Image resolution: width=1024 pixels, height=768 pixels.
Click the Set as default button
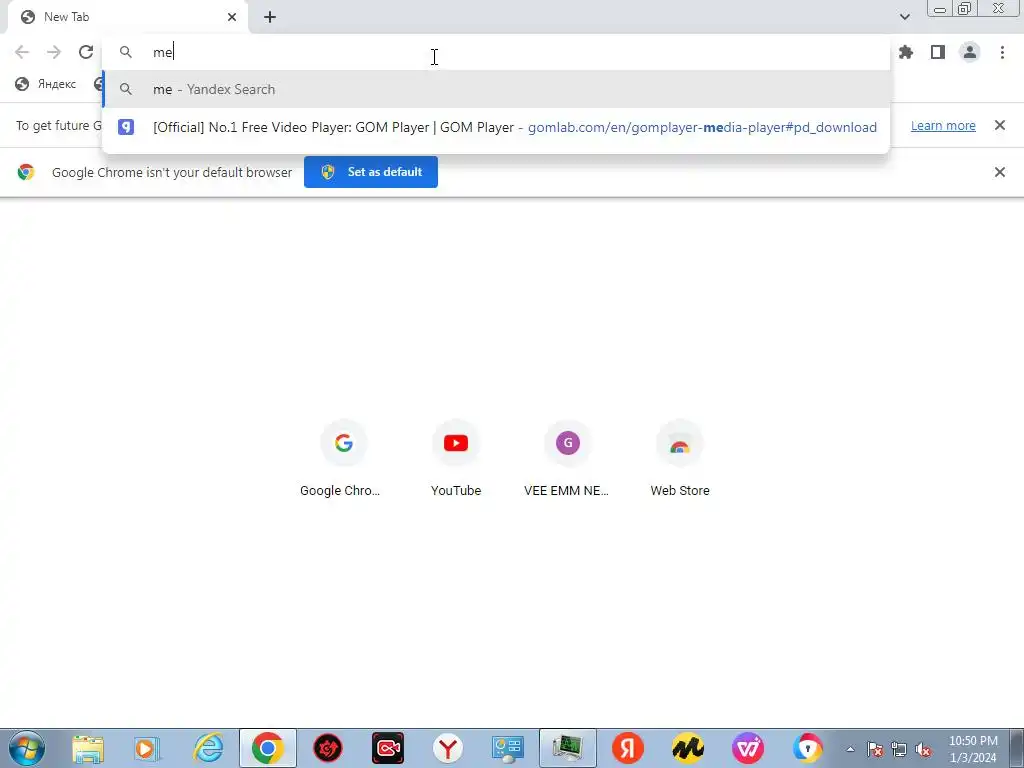(370, 172)
